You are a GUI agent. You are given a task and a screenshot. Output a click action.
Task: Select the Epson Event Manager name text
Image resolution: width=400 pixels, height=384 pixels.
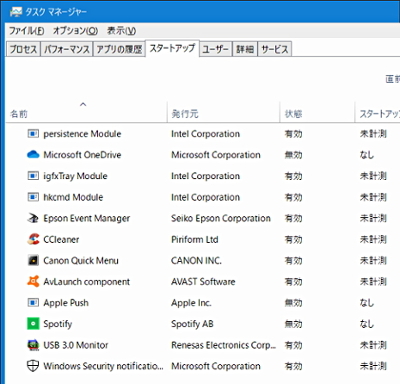tap(87, 218)
